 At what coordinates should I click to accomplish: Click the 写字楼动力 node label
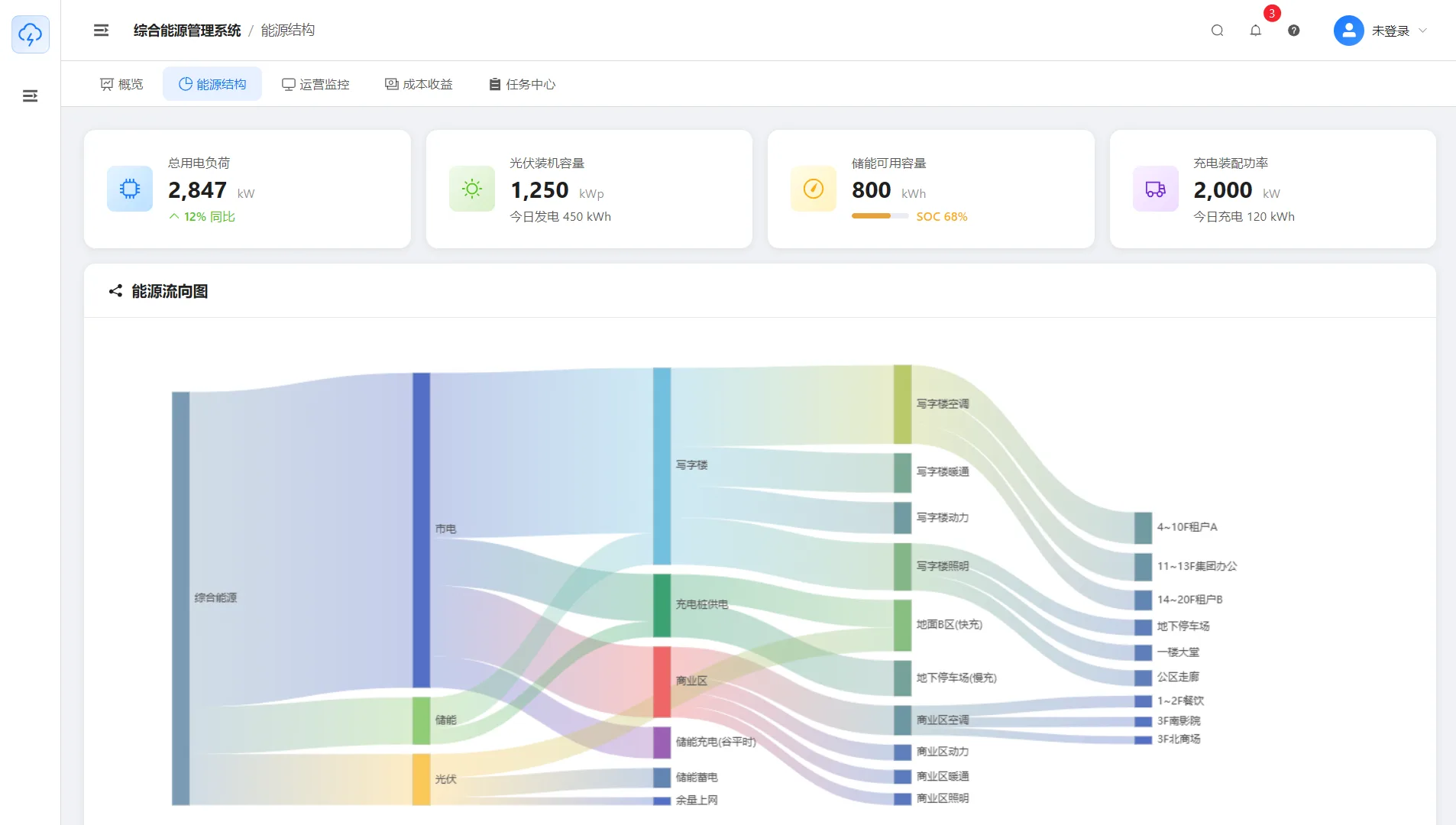943,518
